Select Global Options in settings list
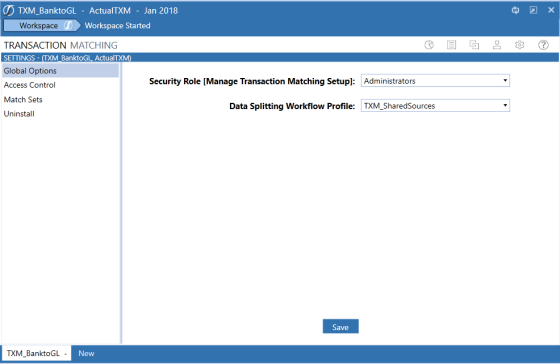 [60, 71]
